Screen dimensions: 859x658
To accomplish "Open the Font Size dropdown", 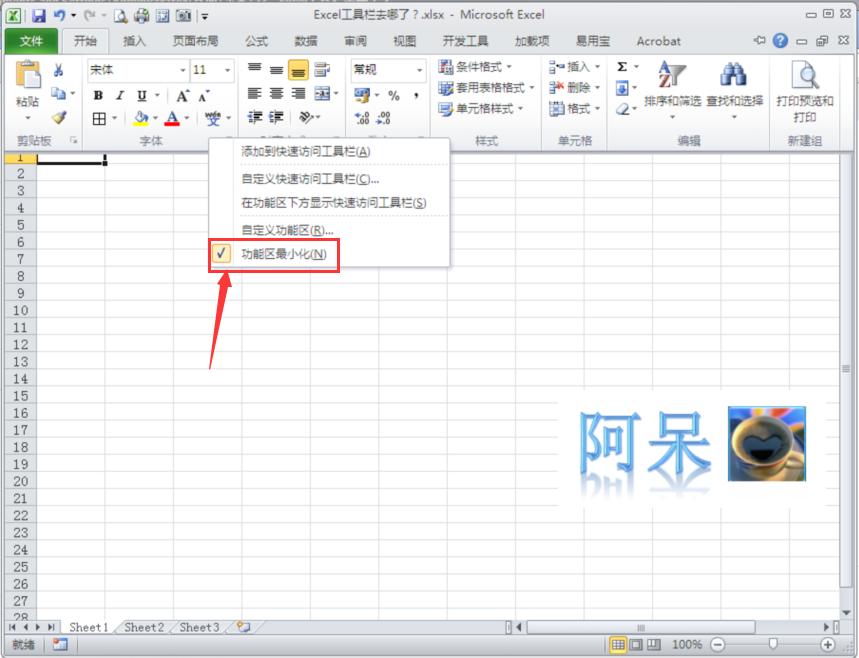I will [x=227, y=70].
